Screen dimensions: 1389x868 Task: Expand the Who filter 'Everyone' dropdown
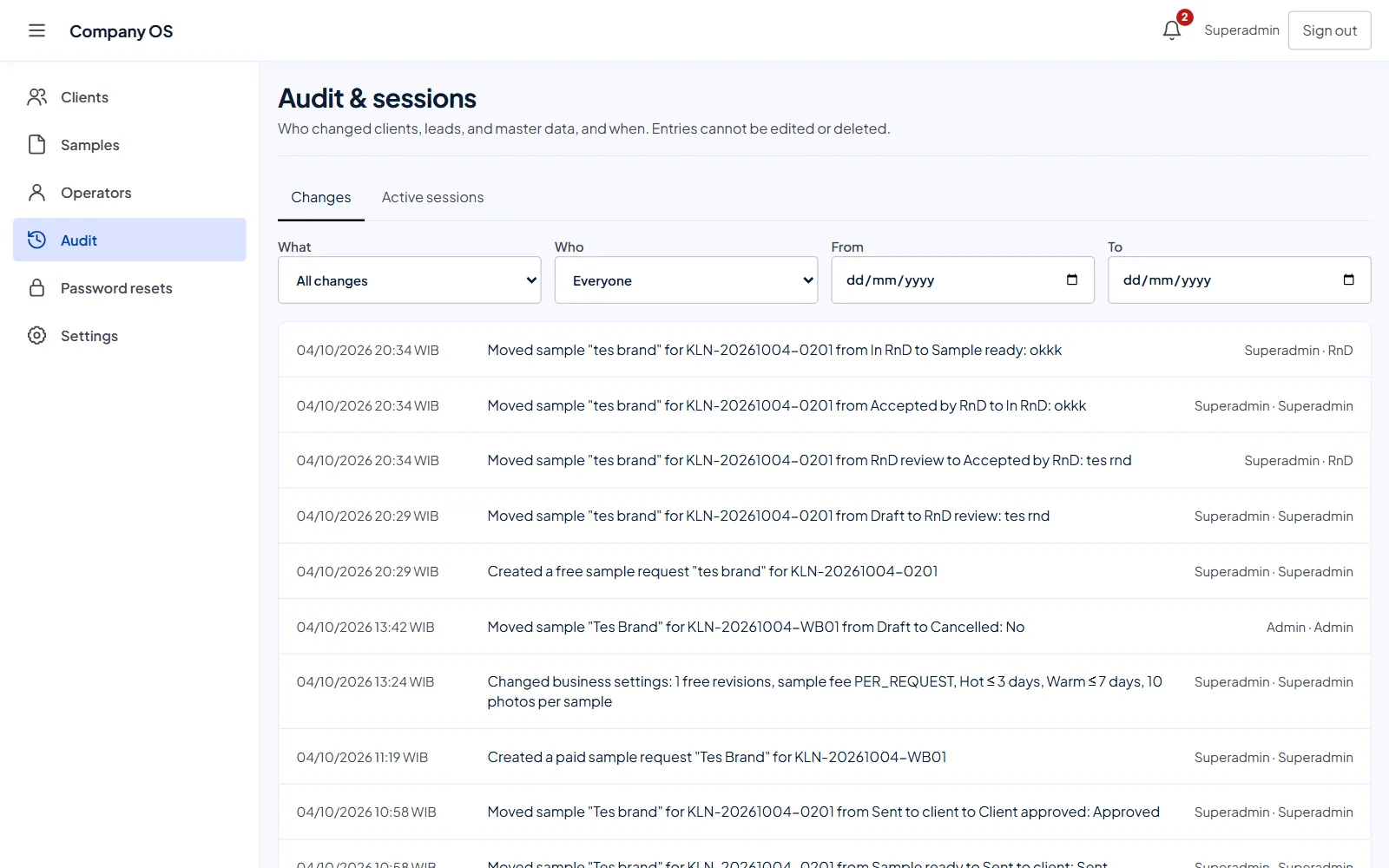click(686, 280)
